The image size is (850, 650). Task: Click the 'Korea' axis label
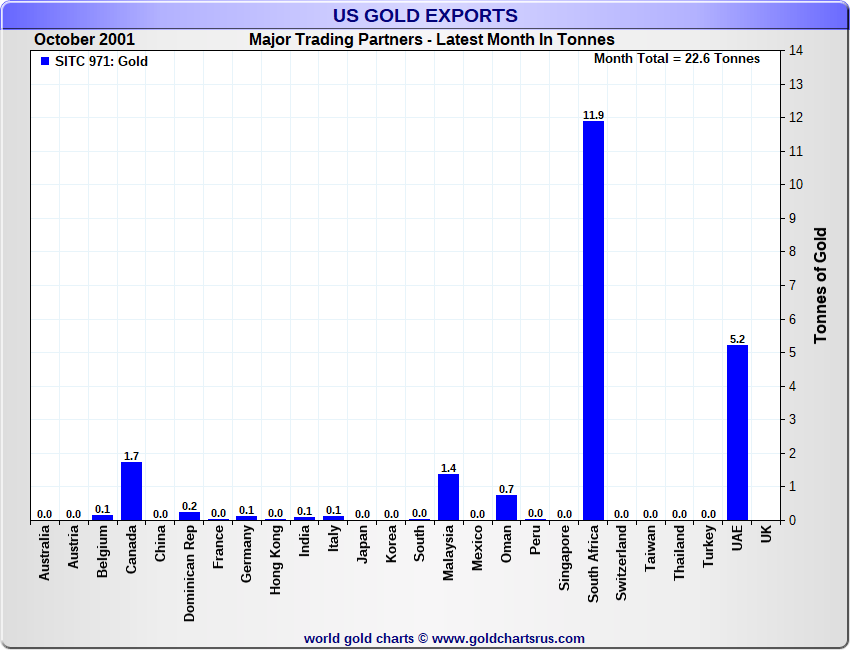(x=391, y=544)
